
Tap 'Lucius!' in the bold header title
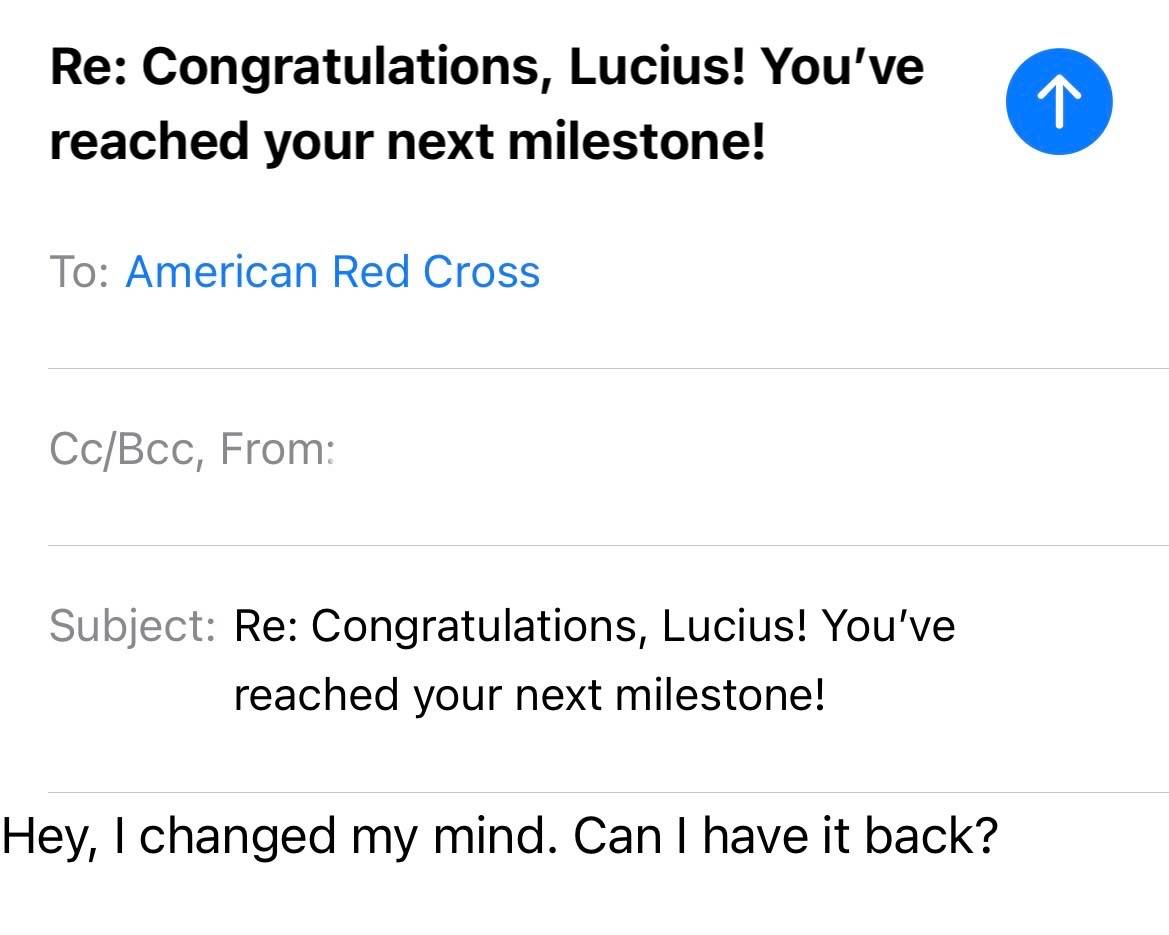click(x=657, y=66)
